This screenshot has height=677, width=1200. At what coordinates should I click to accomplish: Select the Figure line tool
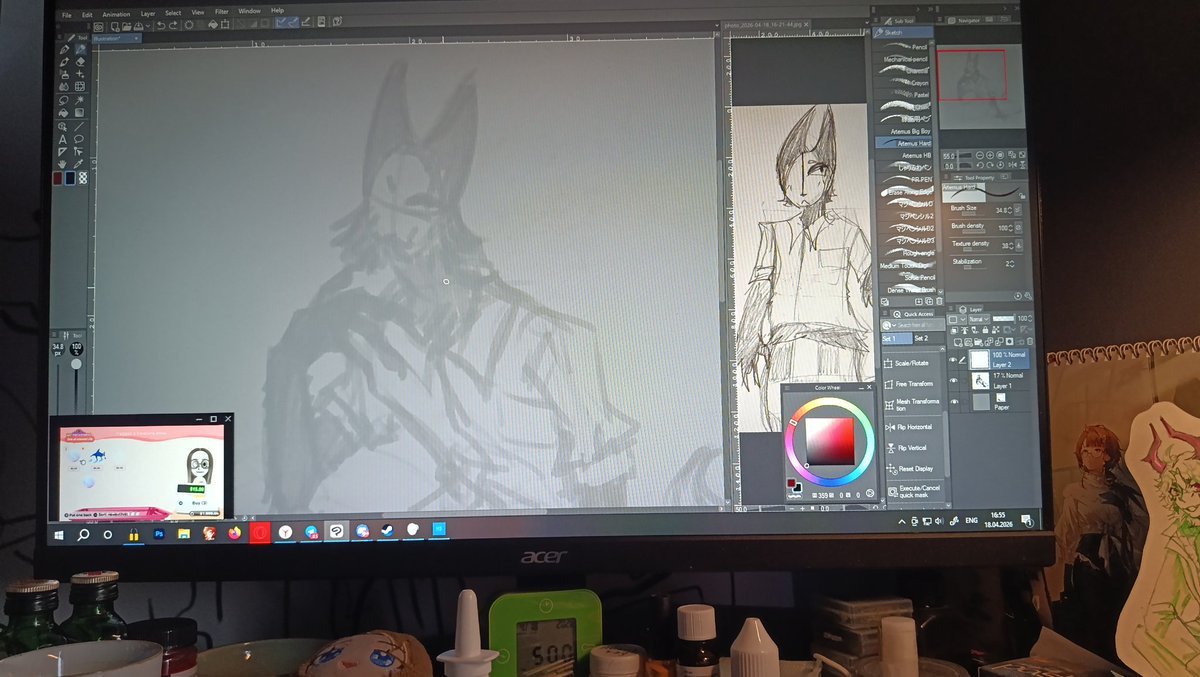point(79,127)
